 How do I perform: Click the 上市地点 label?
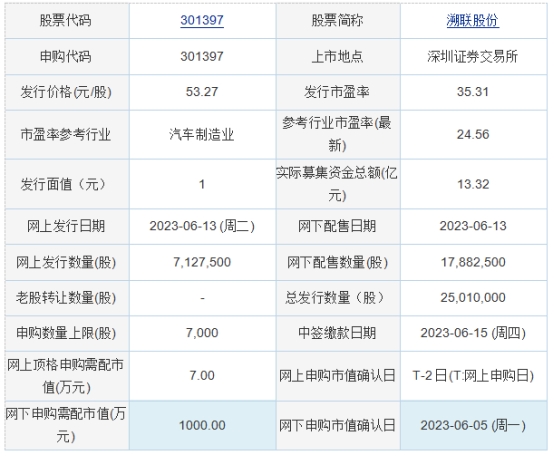[x=337, y=57]
